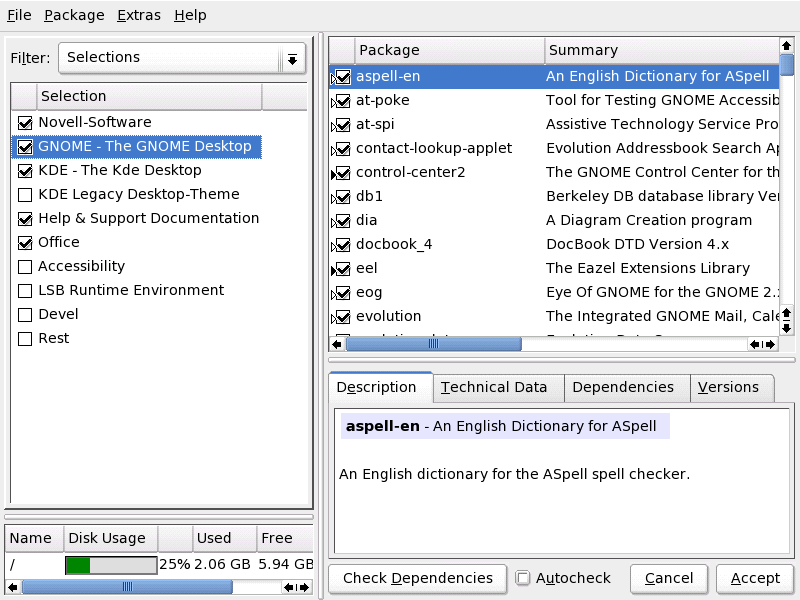800x600 pixels.
Task: Open the Extras menu
Action: 137,15
